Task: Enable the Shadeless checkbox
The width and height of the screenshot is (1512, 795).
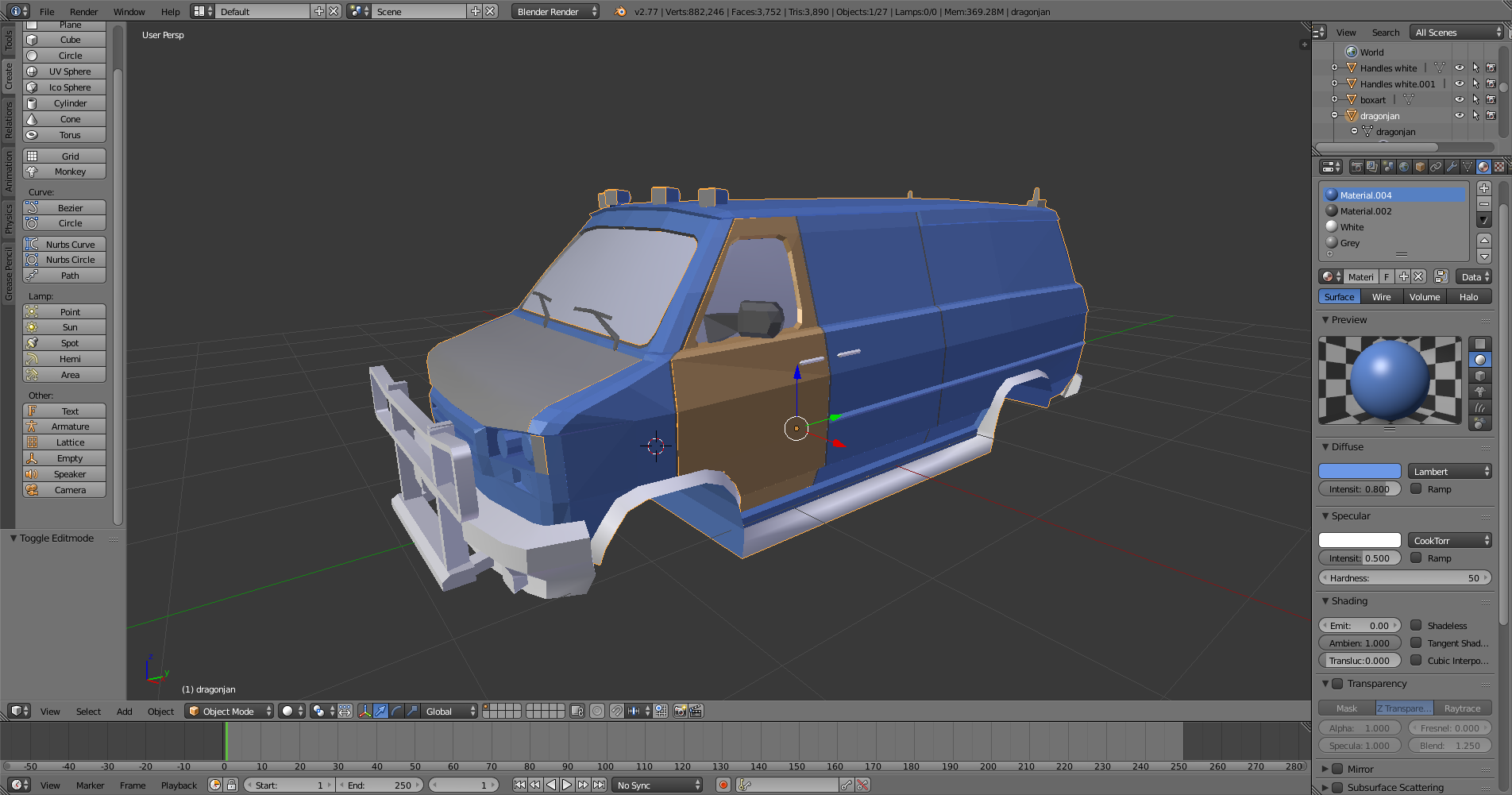Action: (1416, 626)
